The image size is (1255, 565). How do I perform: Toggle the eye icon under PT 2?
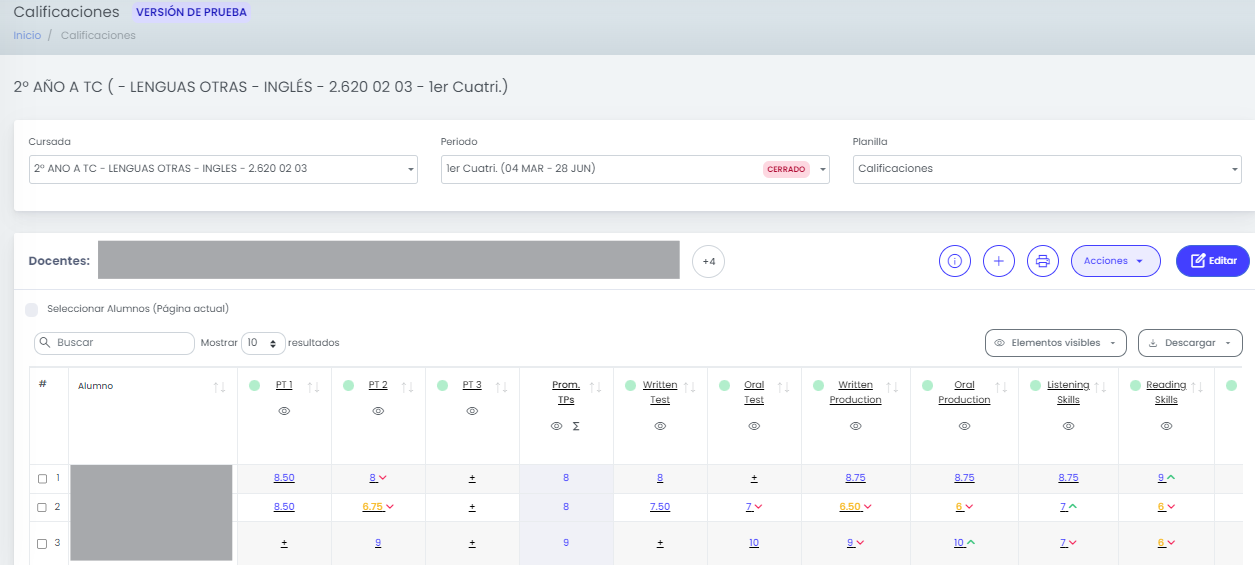coord(378,412)
